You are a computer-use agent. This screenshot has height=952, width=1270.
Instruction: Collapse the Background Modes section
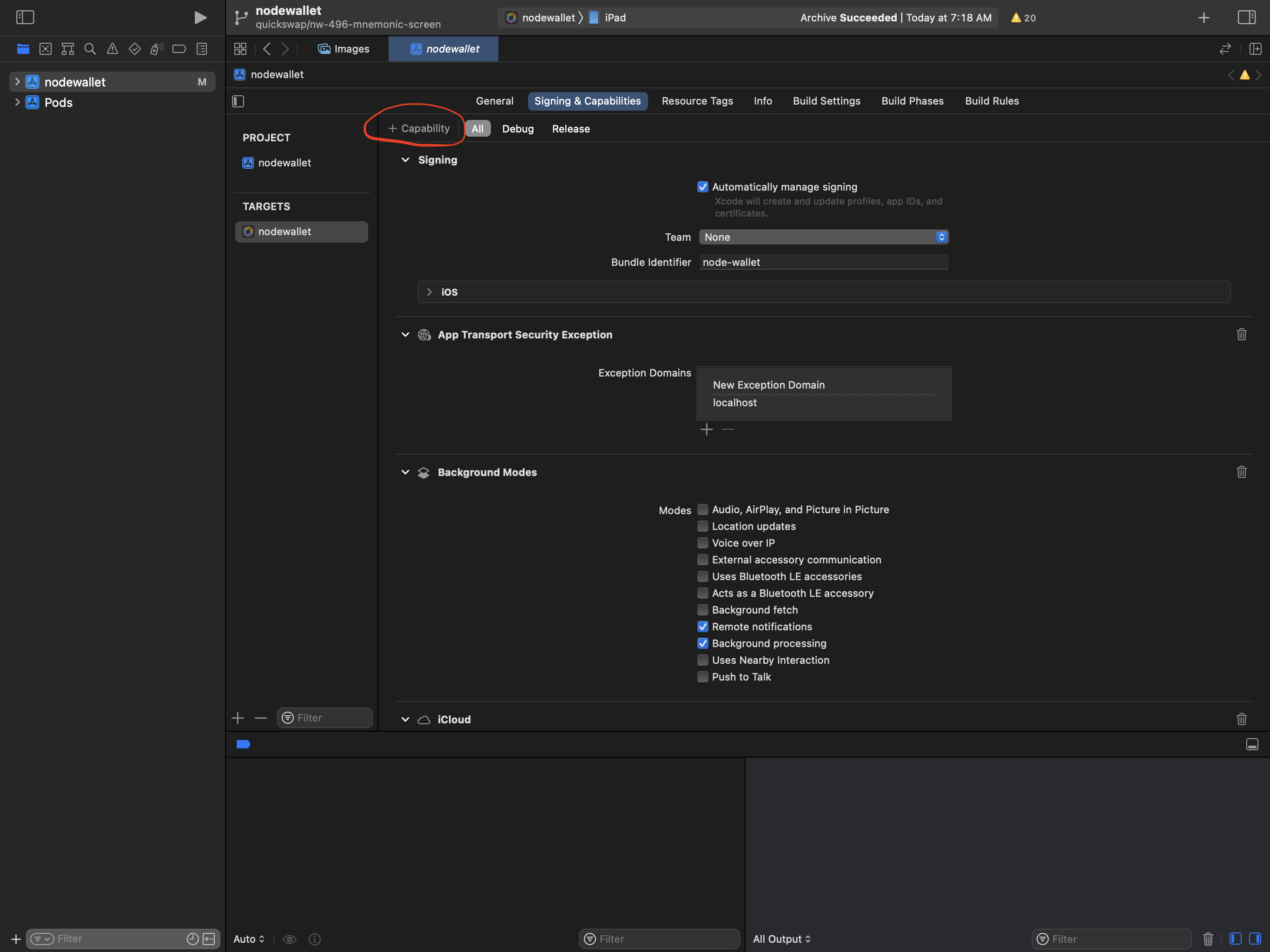point(405,472)
